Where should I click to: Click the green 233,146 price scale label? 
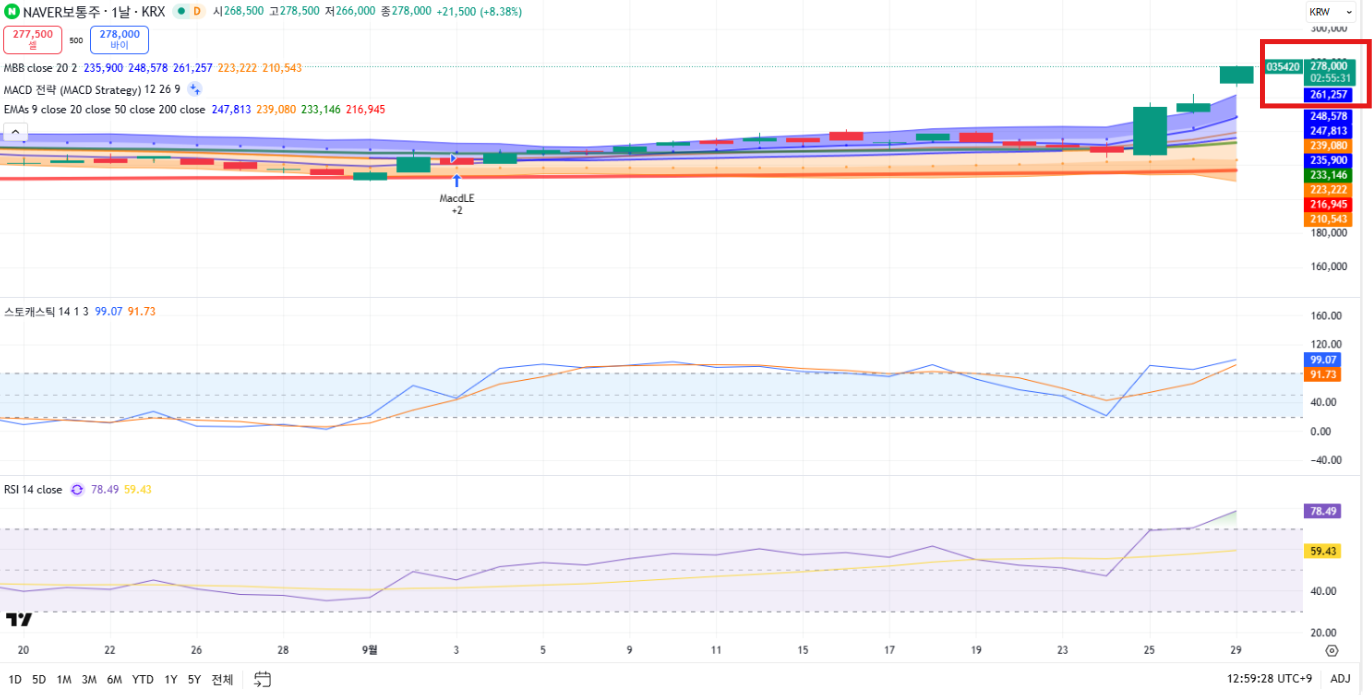1330,175
